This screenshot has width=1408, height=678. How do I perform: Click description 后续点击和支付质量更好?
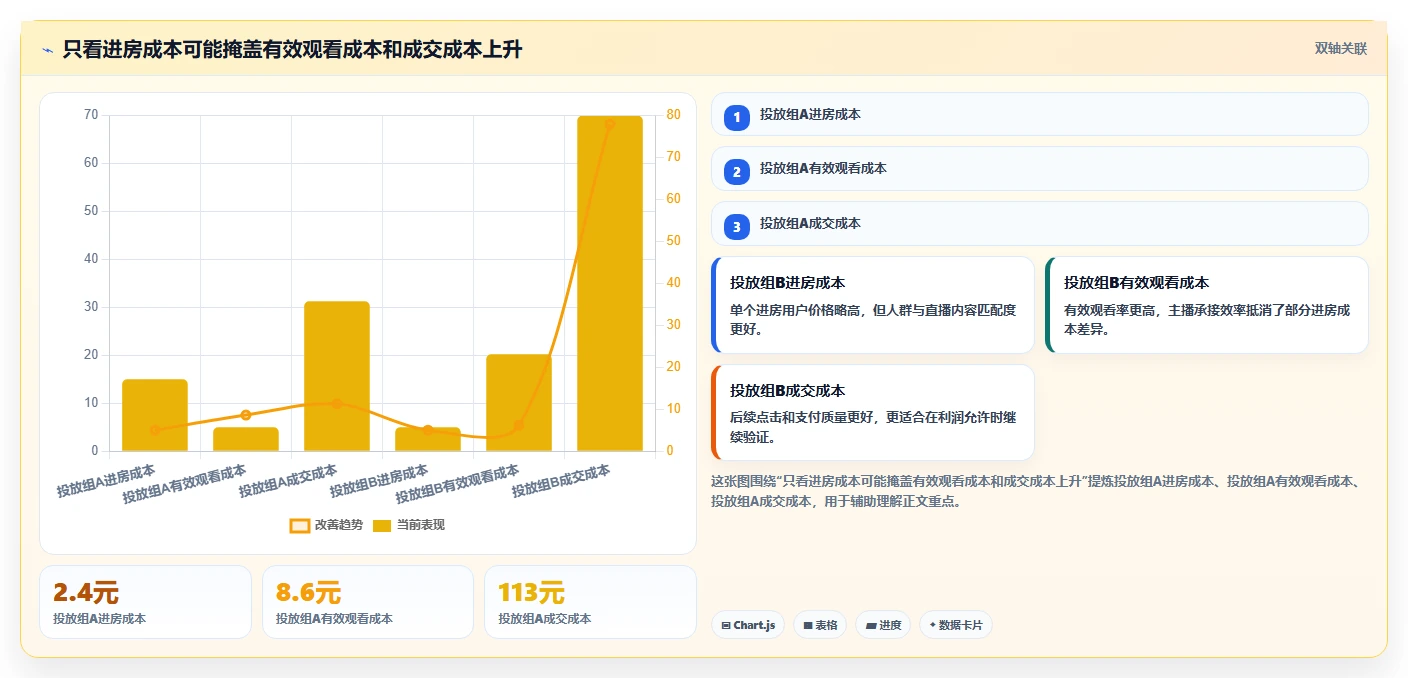coord(873,427)
